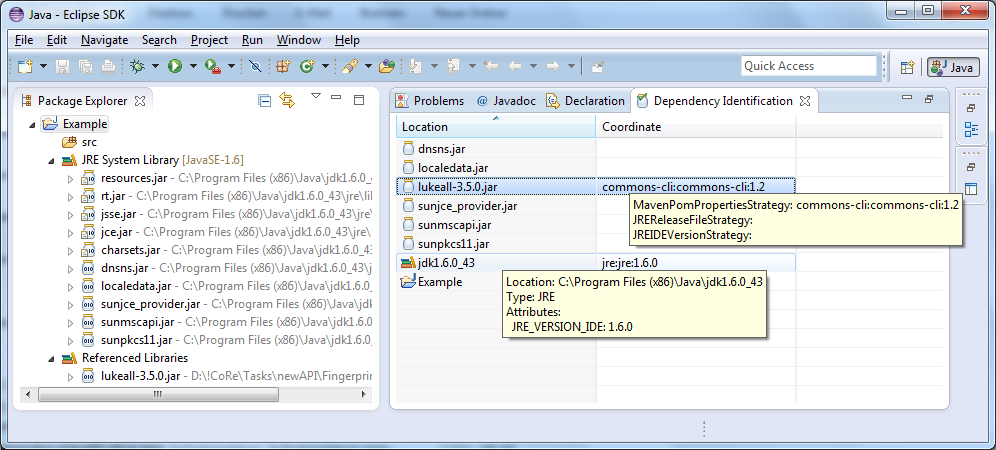Sort by the Location column header
This screenshot has height=450, width=996.
pyautogui.click(x=495, y=126)
